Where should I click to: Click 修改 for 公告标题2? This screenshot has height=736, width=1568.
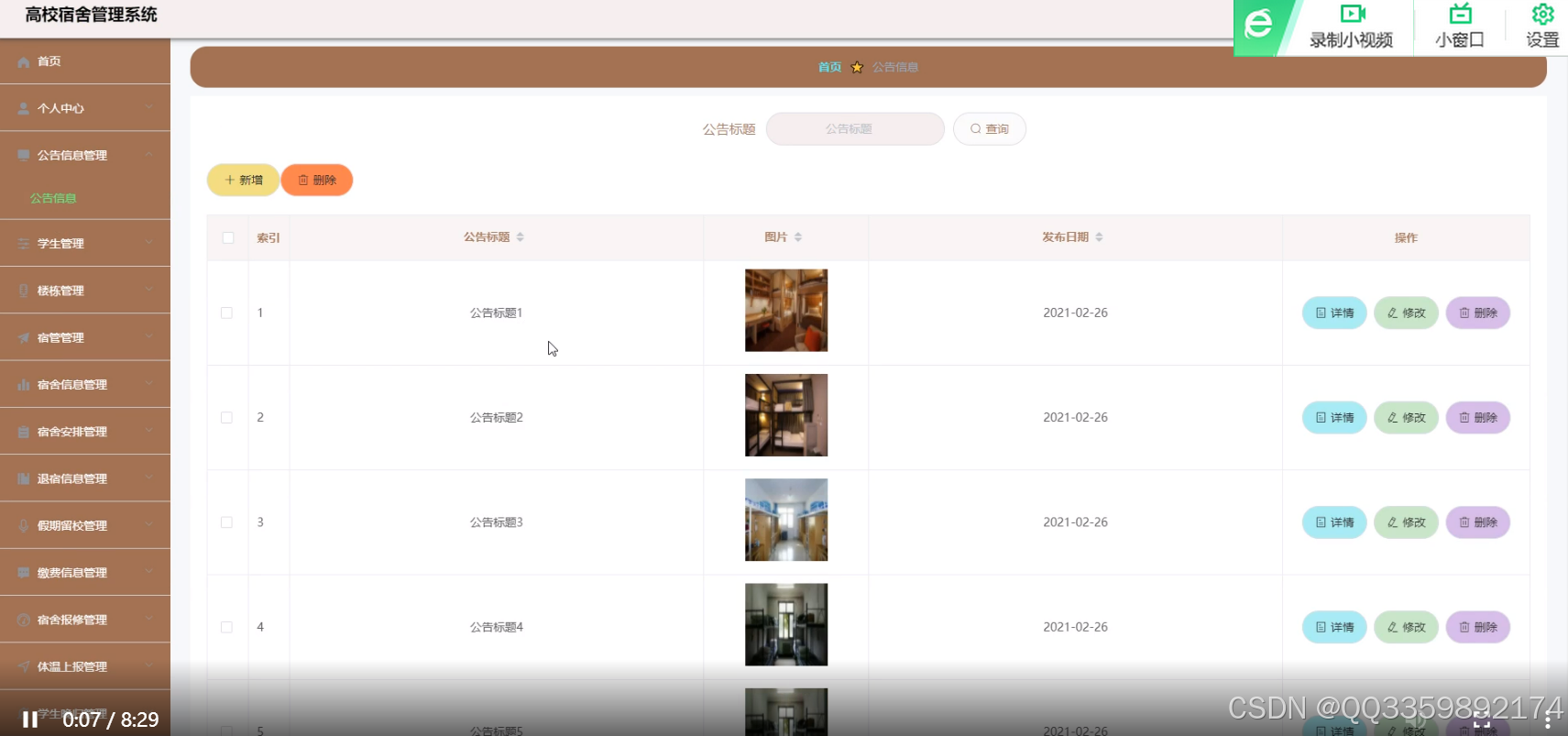[1406, 417]
